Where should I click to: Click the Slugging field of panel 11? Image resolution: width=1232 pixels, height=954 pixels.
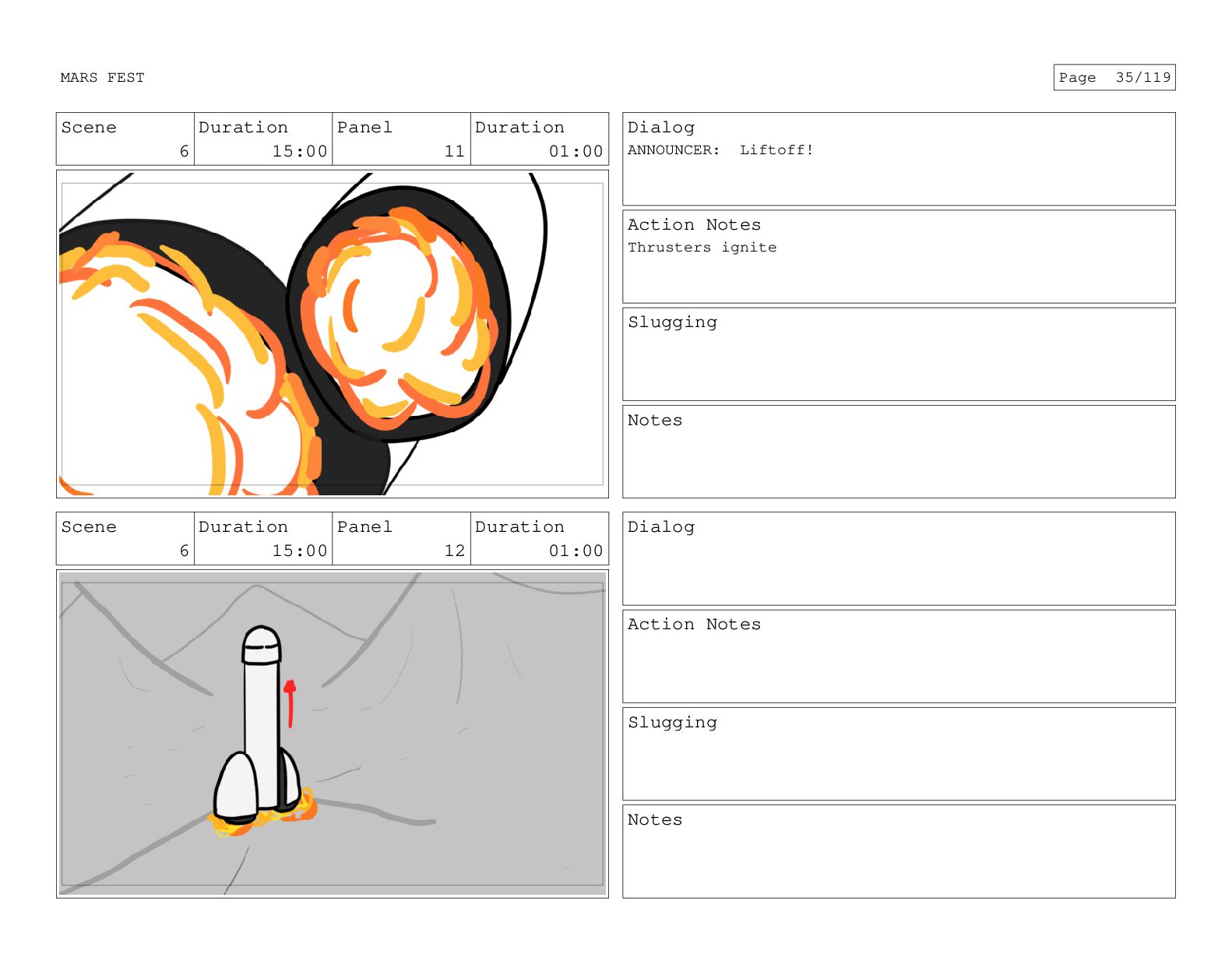click(899, 354)
